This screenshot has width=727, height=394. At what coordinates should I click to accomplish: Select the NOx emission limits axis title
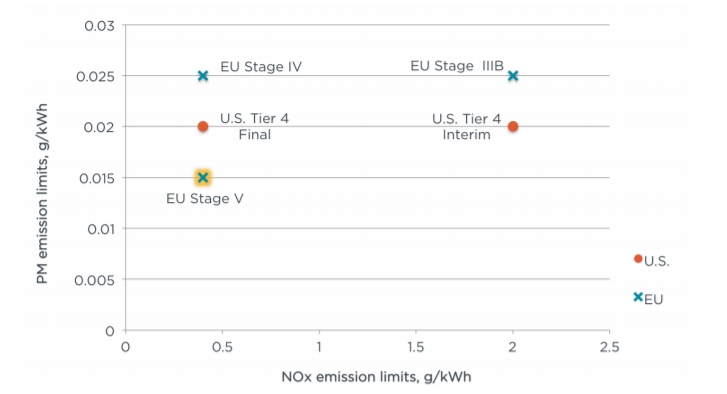click(x=376, y=377)
